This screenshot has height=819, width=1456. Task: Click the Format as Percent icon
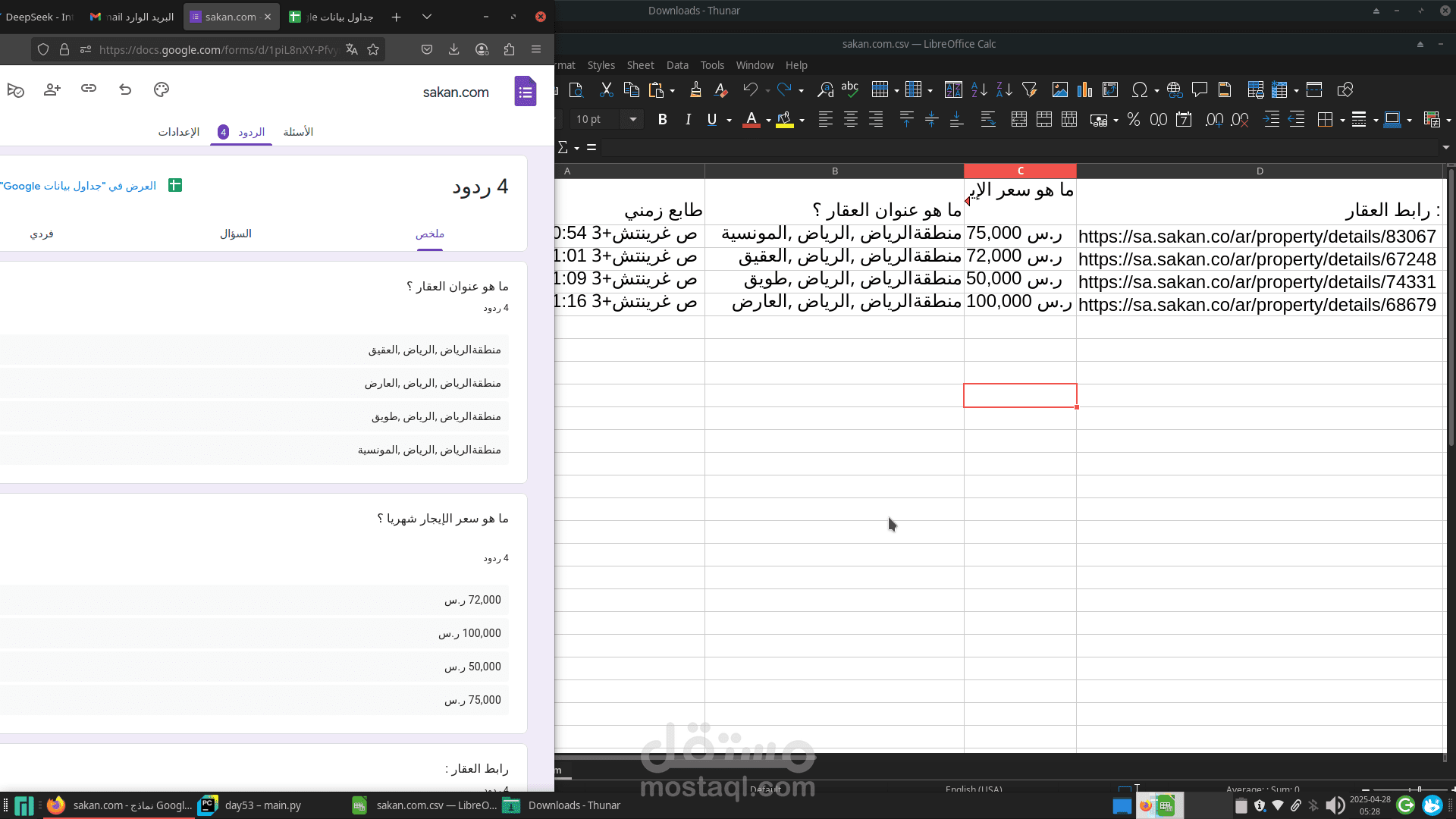coord(1134,119)
